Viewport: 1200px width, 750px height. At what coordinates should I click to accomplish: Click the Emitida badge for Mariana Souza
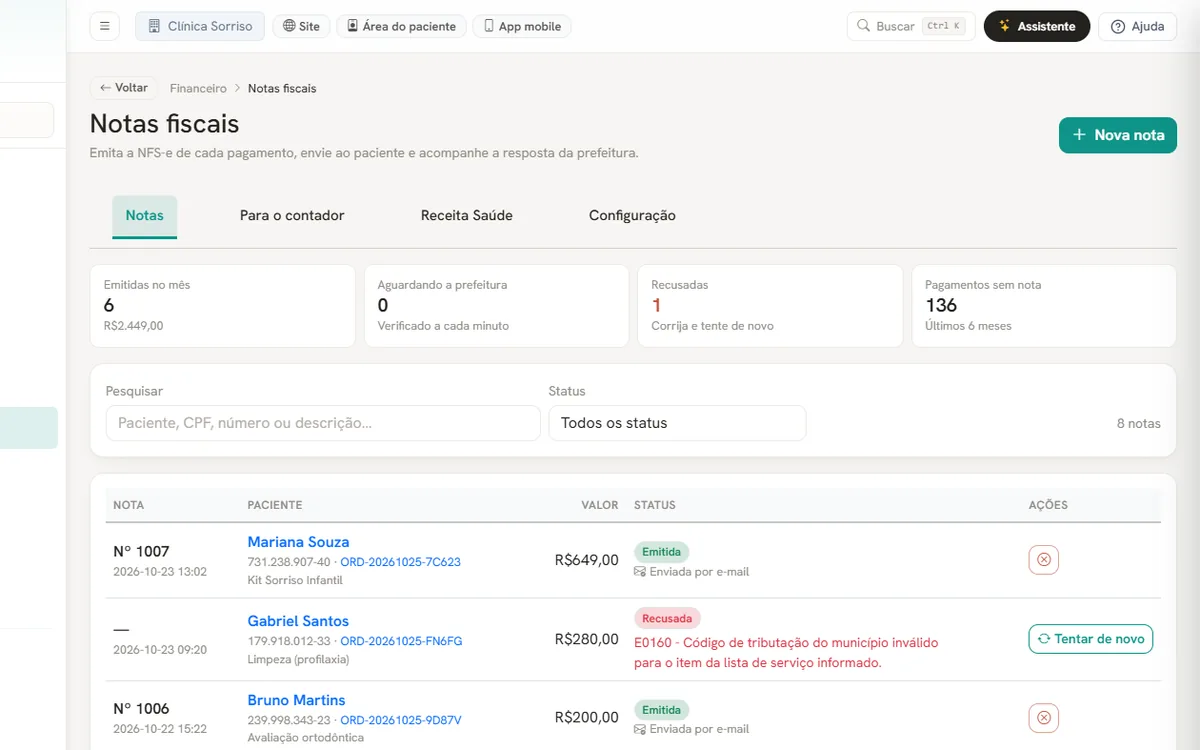[x=661, y=552]
